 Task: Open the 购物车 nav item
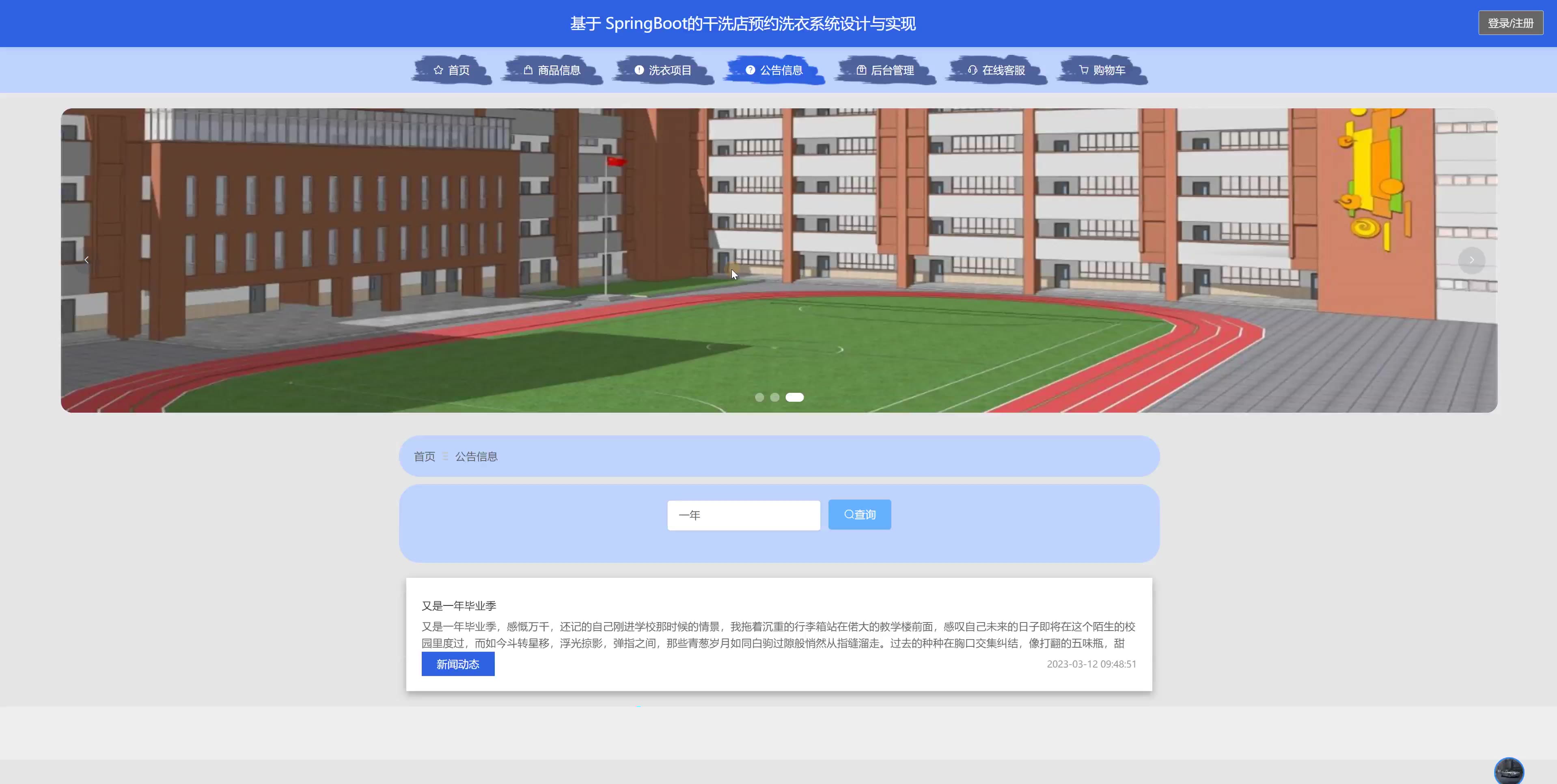1102,70
